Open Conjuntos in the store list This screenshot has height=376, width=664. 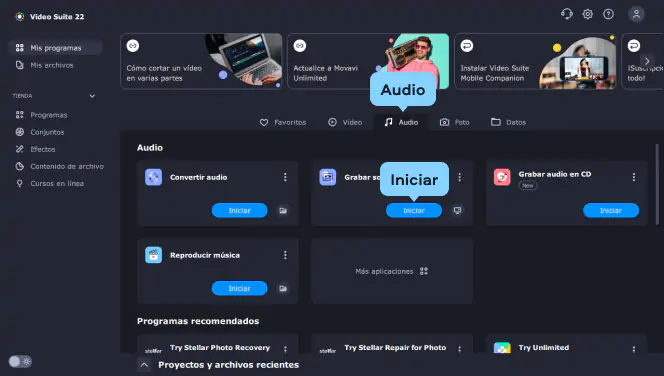click(x=40, y=132)
